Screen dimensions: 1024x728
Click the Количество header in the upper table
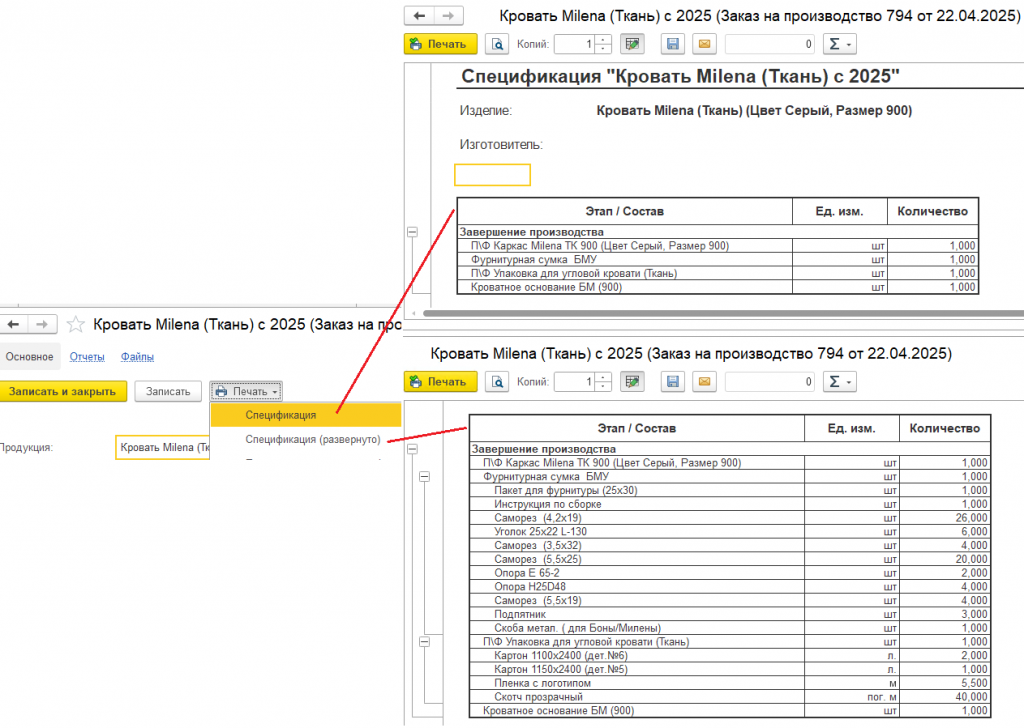click(933, 212)
